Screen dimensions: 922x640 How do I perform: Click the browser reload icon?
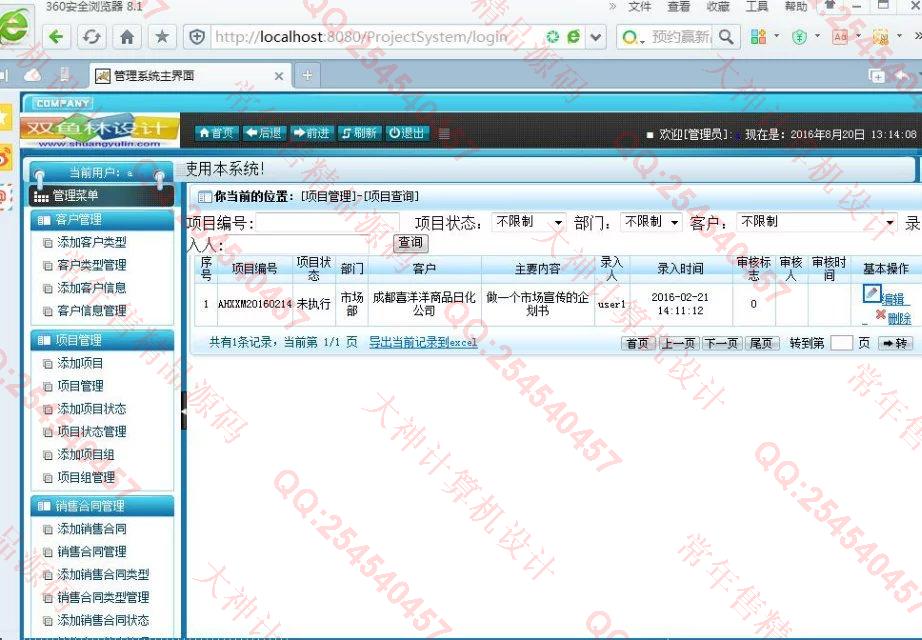click(92, 37)
